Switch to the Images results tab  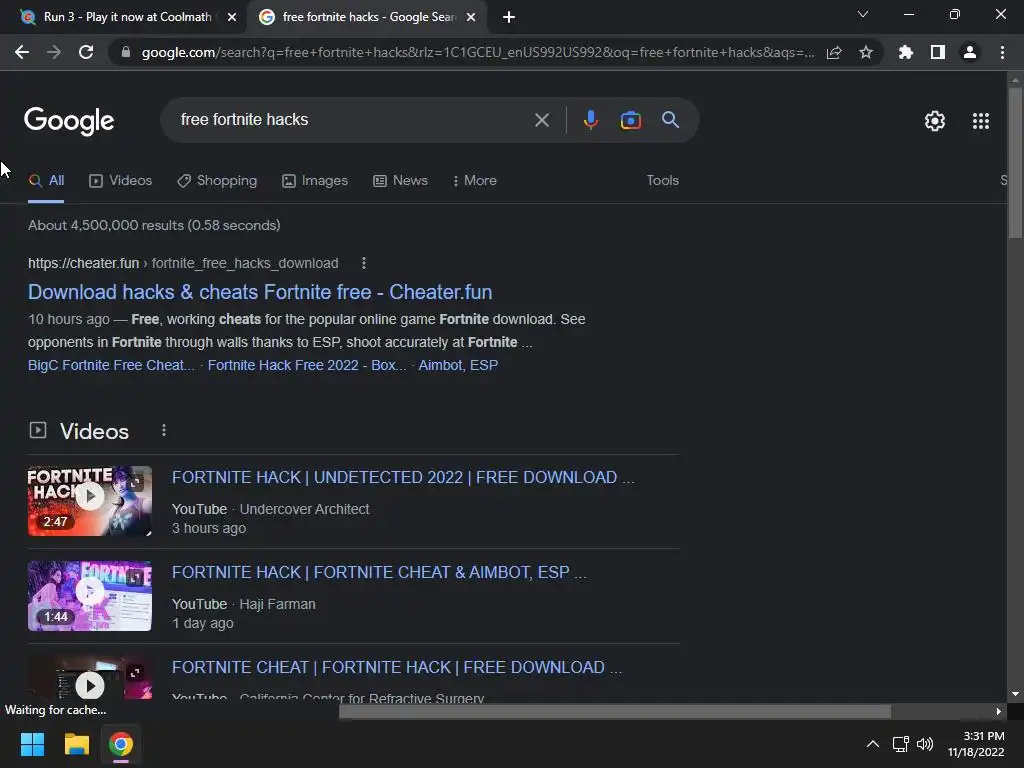pos(315,181)
